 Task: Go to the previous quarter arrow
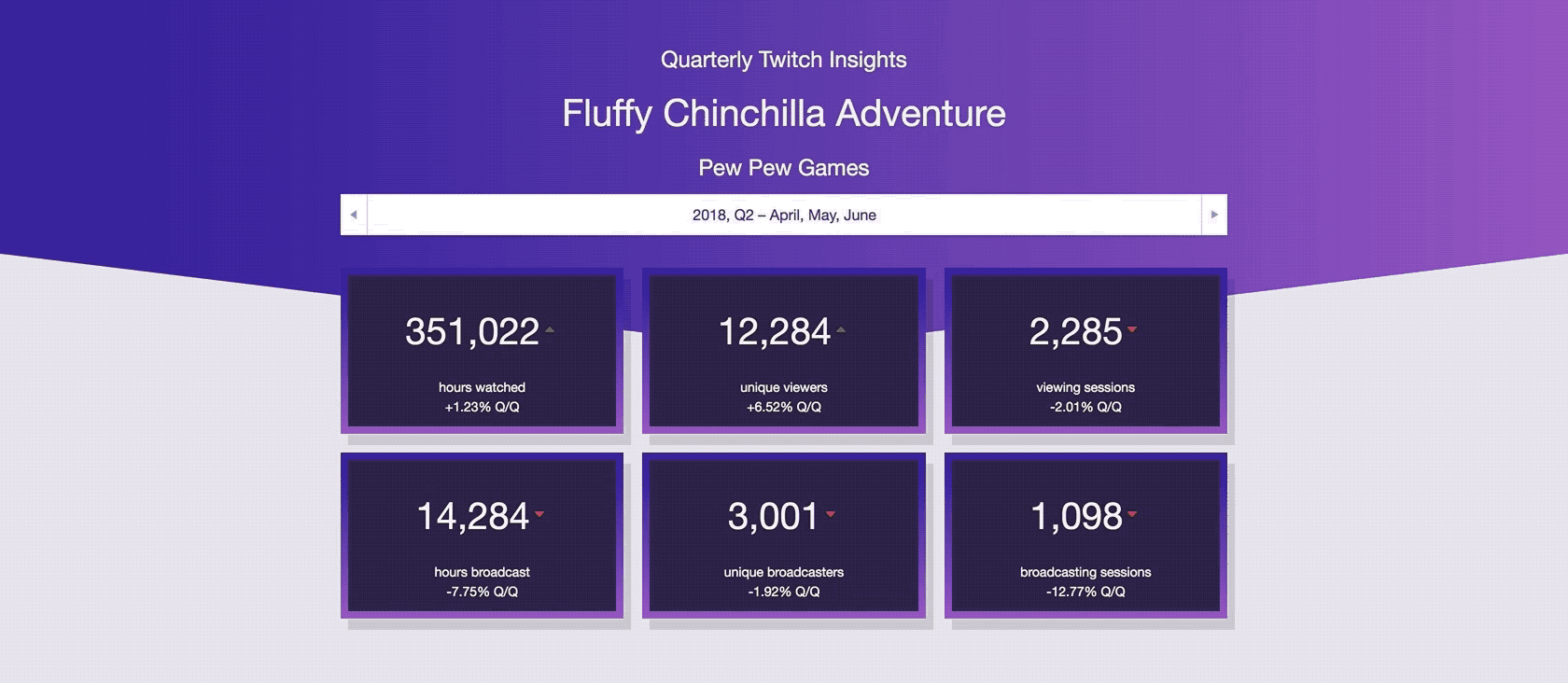354,215
